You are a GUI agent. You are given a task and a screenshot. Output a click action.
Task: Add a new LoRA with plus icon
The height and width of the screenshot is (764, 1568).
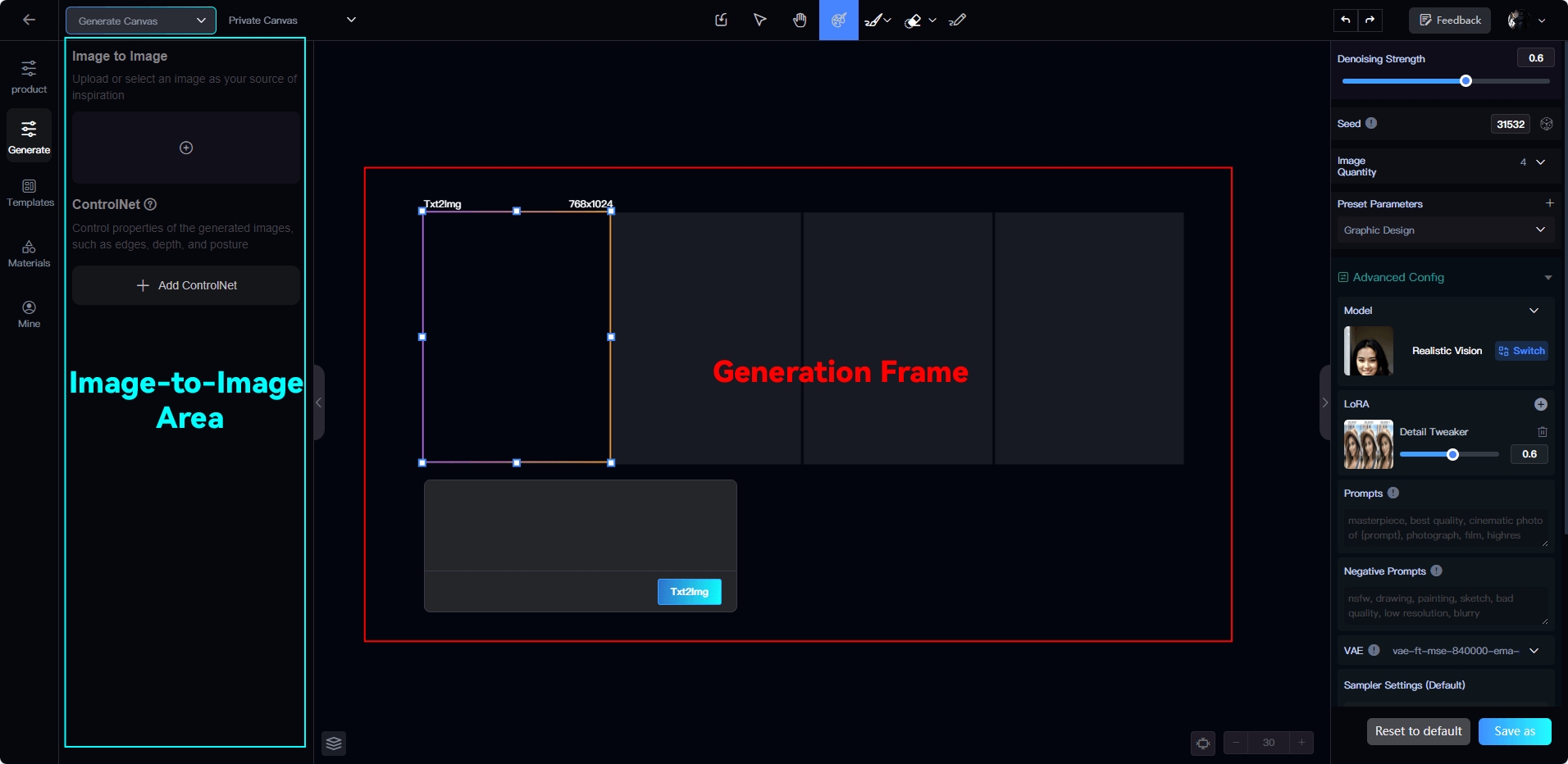point(1541,404)
